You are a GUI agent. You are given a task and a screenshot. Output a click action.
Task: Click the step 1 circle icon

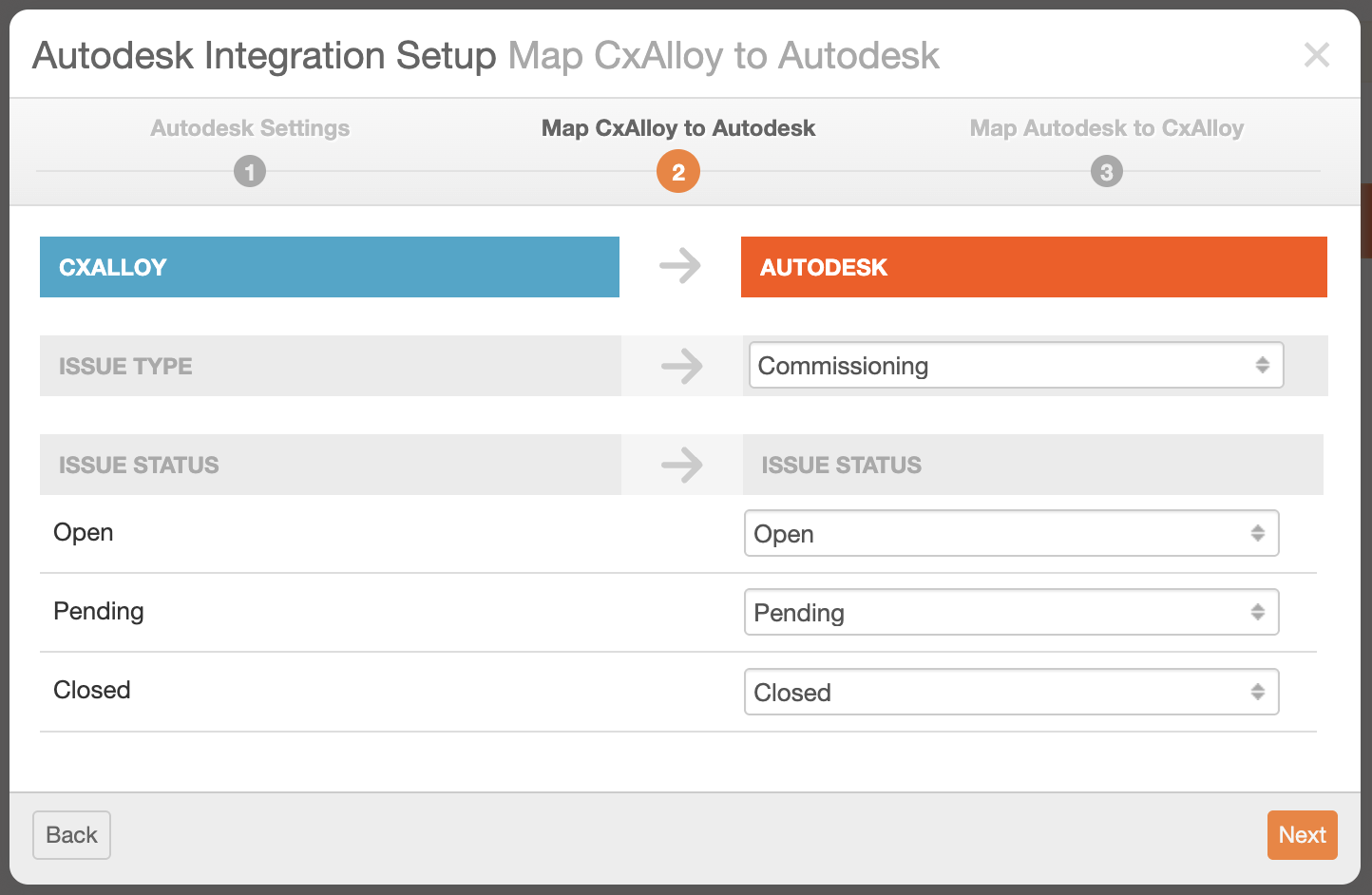250,172
